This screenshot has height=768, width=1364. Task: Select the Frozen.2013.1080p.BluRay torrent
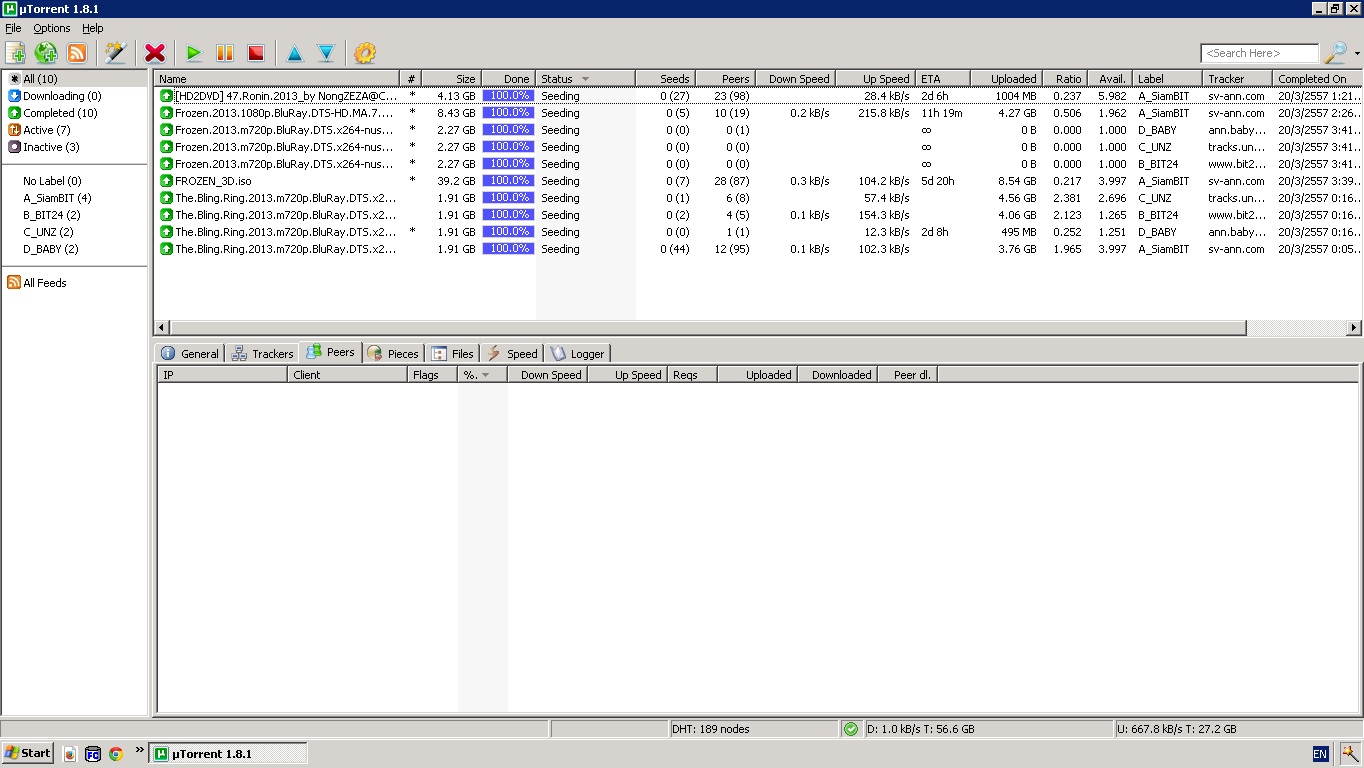[x=757, y=113]
